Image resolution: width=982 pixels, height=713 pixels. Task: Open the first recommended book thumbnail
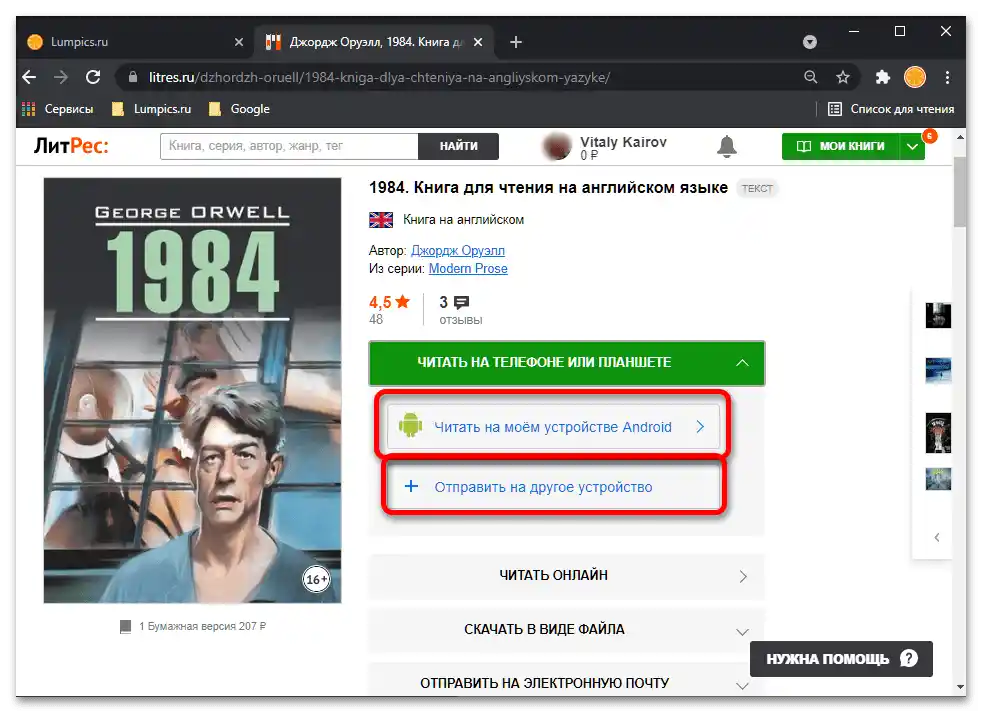click(938, 315)
